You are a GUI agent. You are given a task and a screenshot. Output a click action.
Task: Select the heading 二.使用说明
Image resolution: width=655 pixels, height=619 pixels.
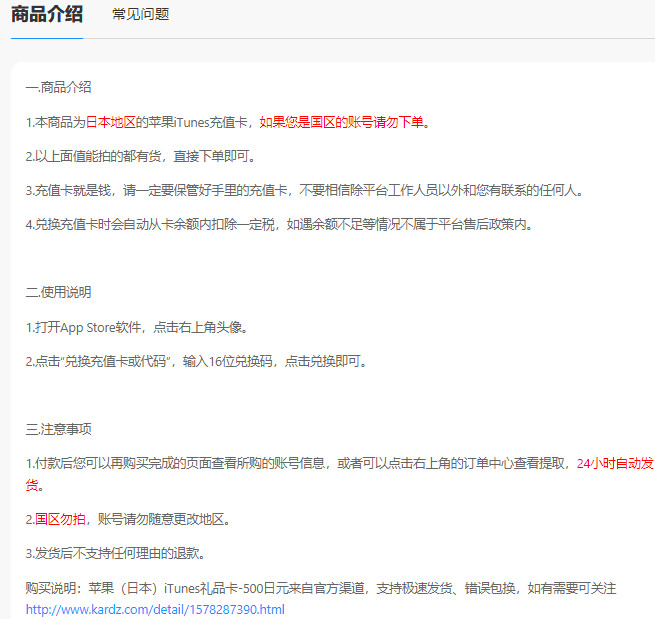pyautogui.click(x=58, y=292)
